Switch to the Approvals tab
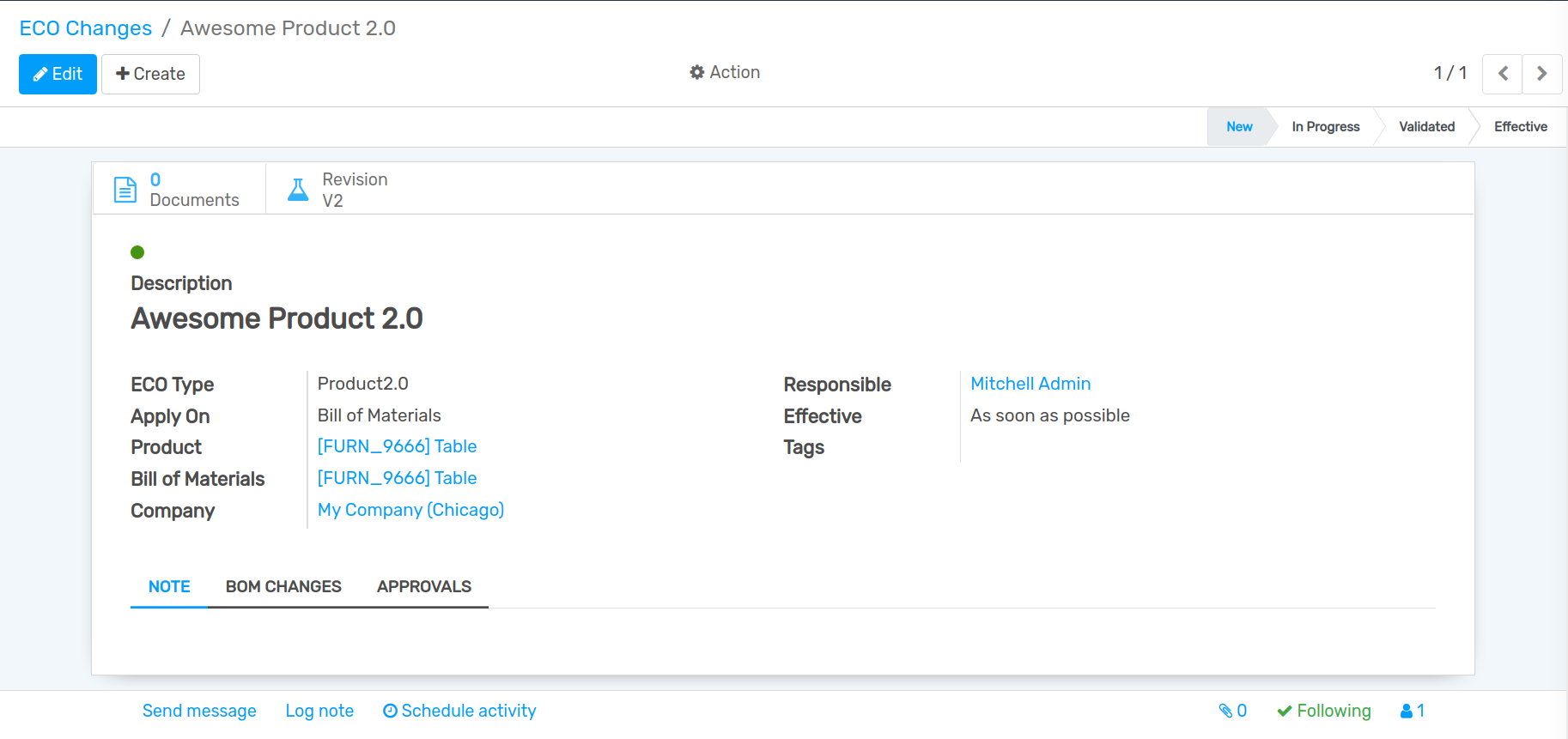This screenshot has width=1568, height=739. coord(424,587)
